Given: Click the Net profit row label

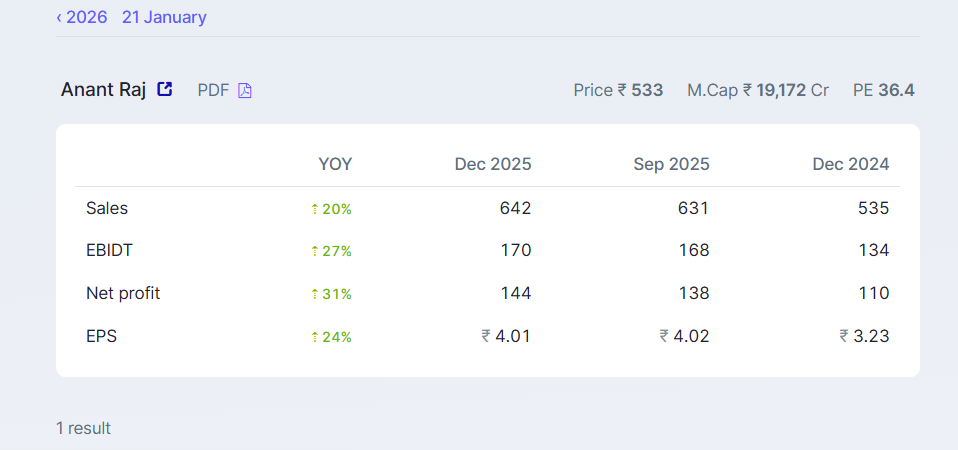Looking at the screenshot, I should (x=123, y=293).
